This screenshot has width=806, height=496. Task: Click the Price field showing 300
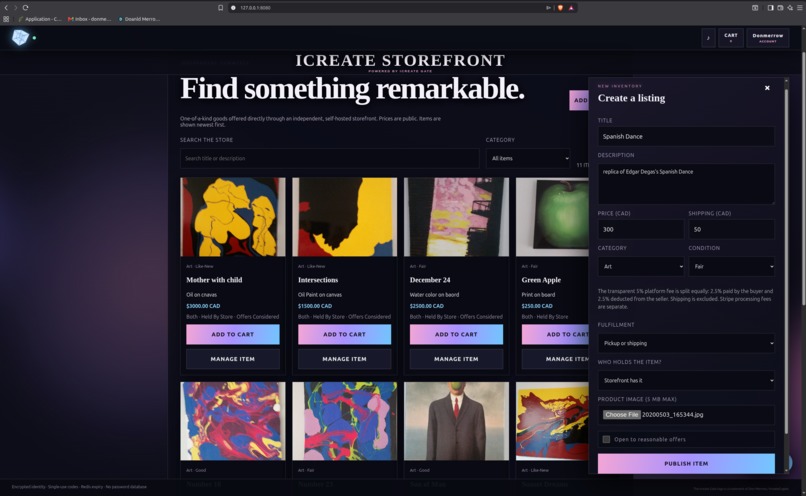(640, 229)
